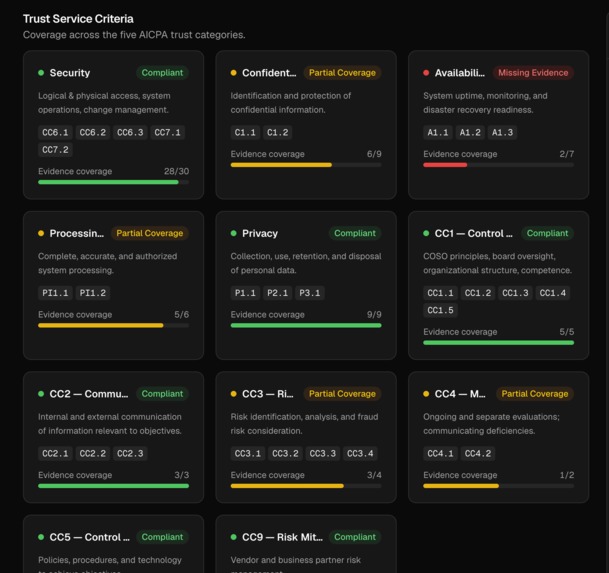Click the 3/3 coverage value
Viewport: 609px width, 573px height.
181,475
